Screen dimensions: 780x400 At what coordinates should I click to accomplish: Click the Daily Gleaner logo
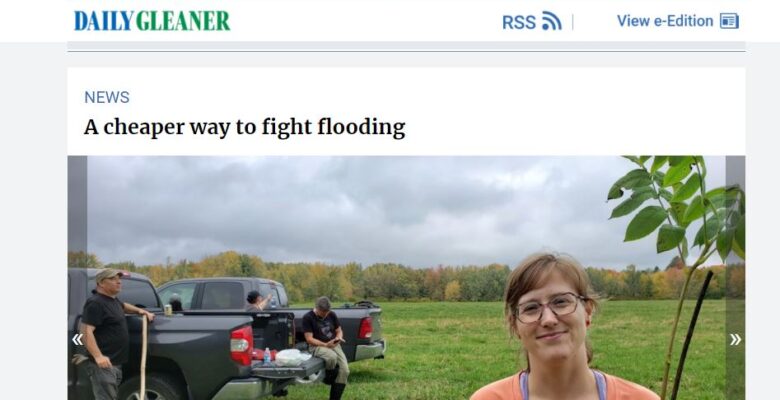point(152,21)
